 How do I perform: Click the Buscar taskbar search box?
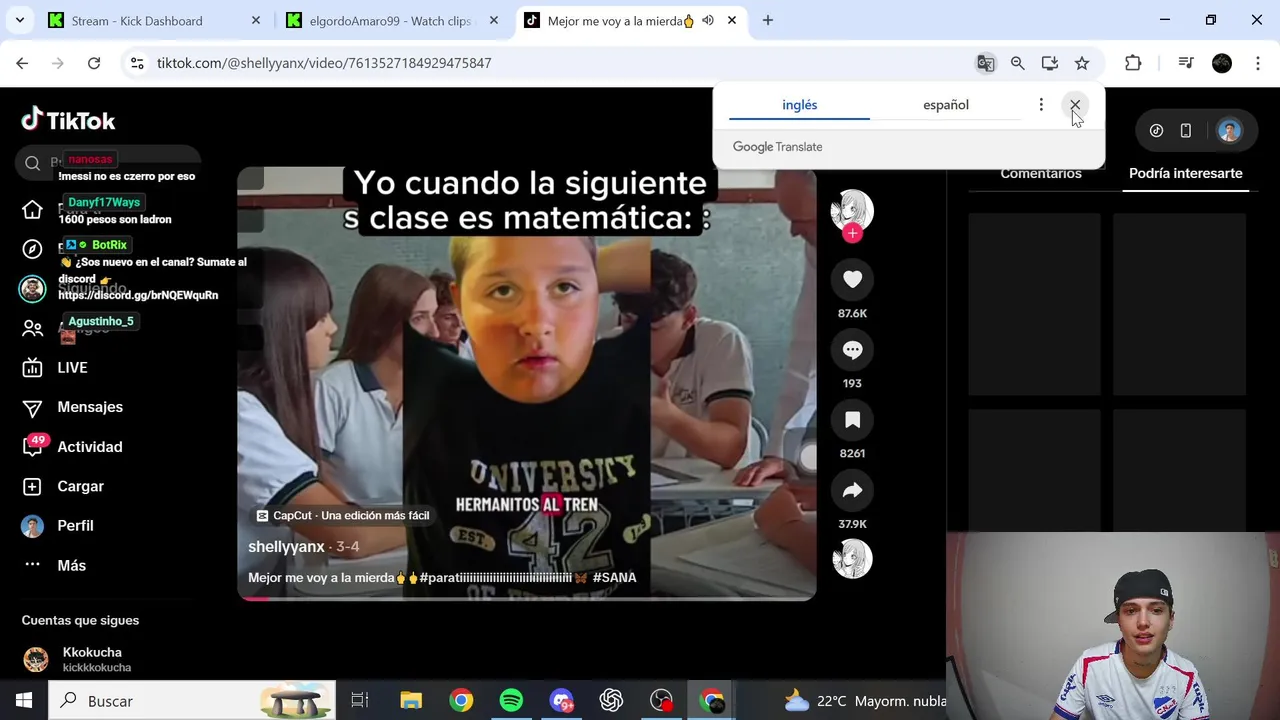tap(192, 701)
